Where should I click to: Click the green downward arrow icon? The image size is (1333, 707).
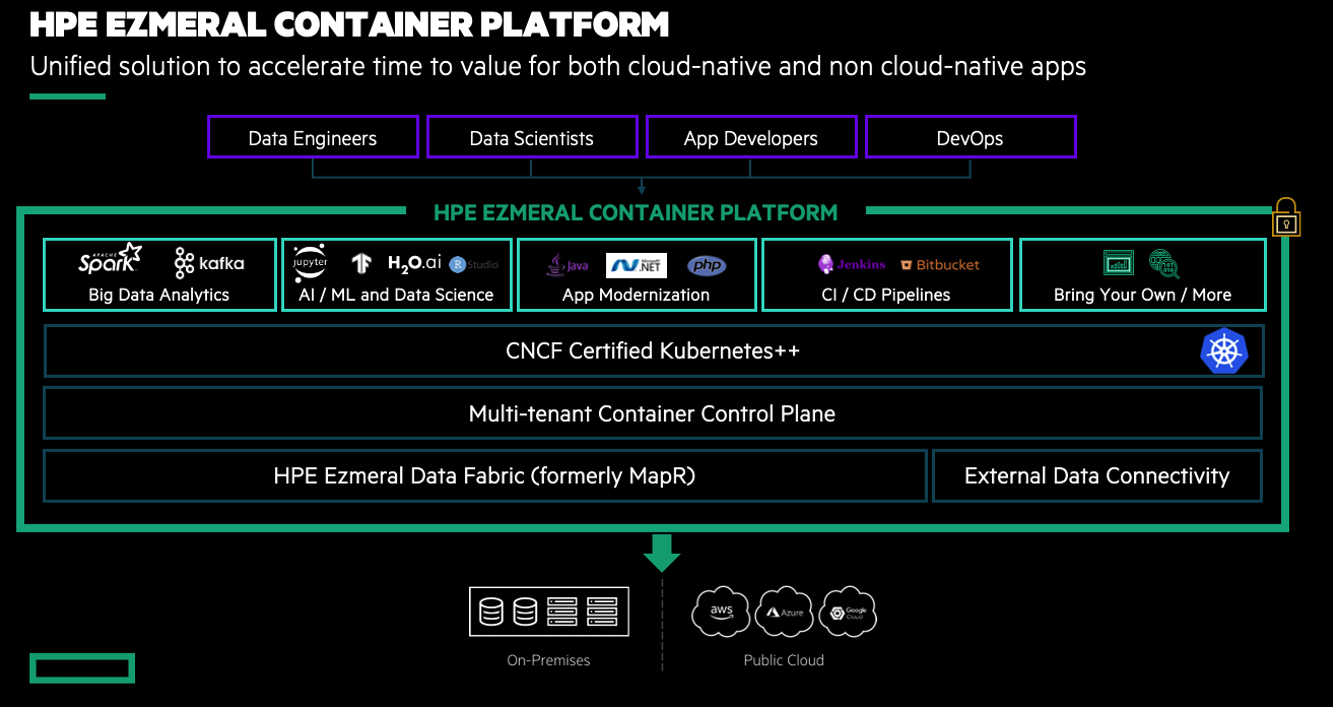tap(661, 553)
